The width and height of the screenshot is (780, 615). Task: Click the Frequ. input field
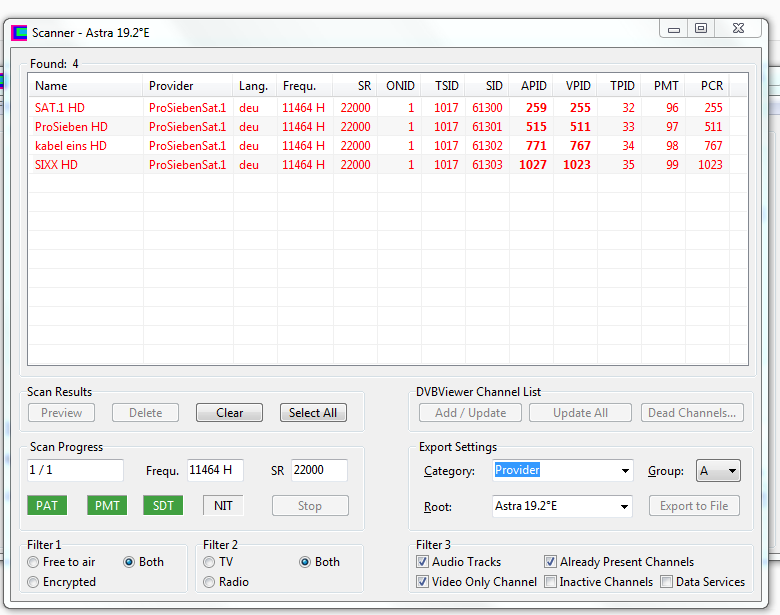click(x=214, y=470)
